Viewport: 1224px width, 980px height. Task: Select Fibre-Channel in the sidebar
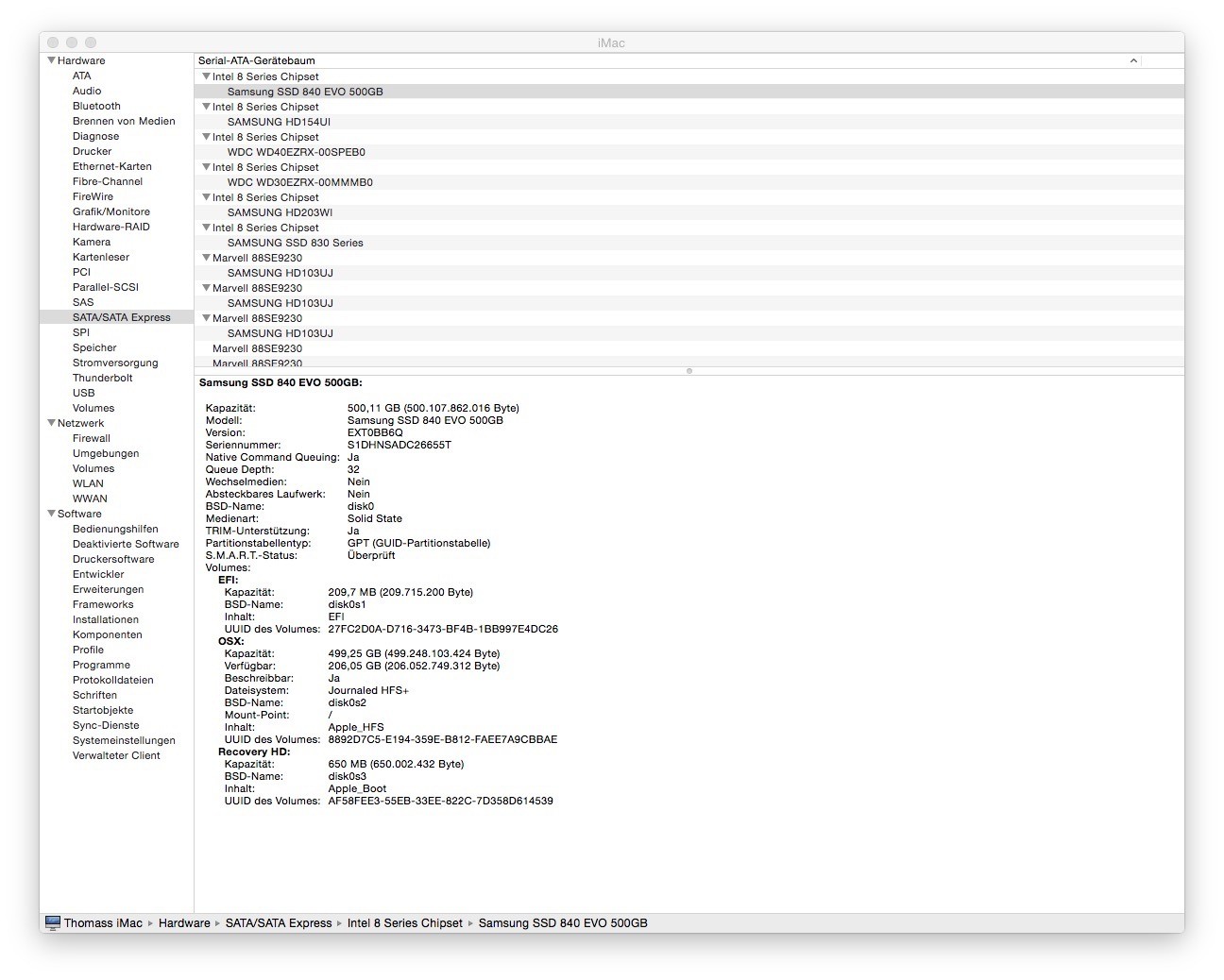click(x=108, y=181)
